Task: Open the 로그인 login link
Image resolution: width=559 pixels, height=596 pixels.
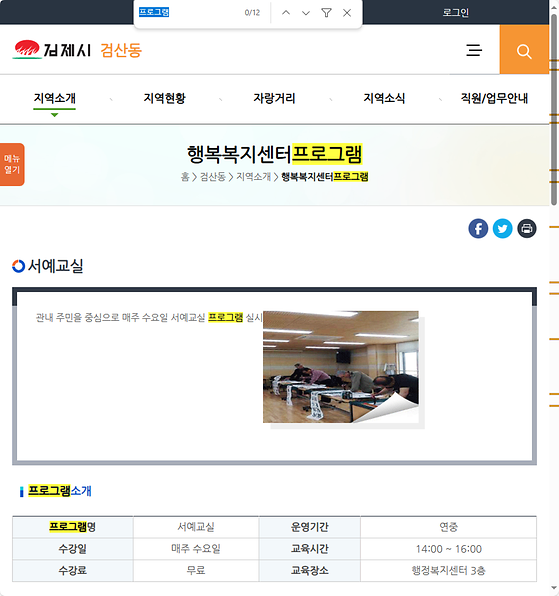Action: 456,13
